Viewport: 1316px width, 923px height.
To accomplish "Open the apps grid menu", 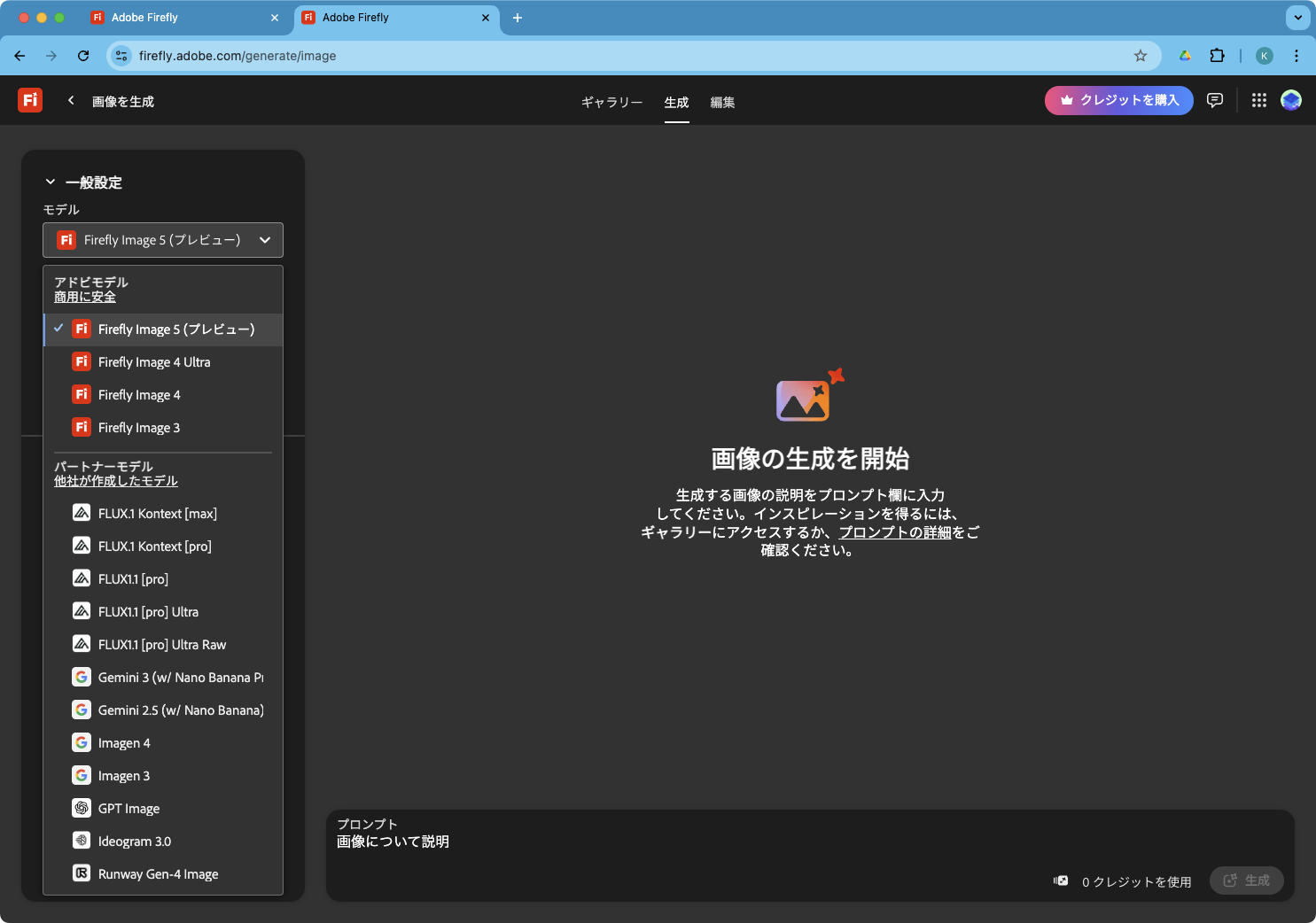I will [x=1258, y=101].
